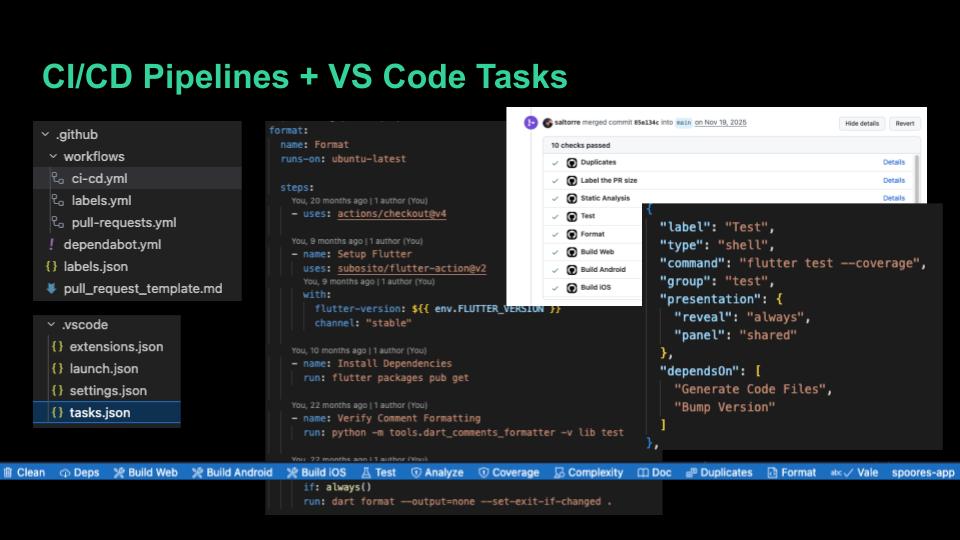
Task: Click the '10 checks passed' header
Action: pyautogui.click(x=580, y=146)
